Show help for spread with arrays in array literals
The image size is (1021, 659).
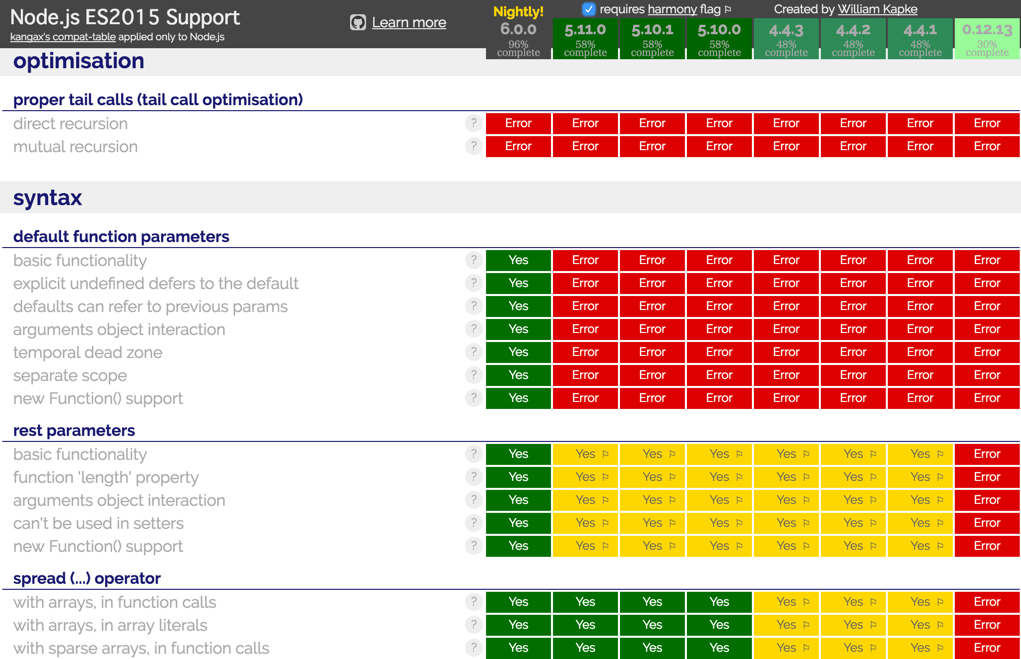(474, 624)
